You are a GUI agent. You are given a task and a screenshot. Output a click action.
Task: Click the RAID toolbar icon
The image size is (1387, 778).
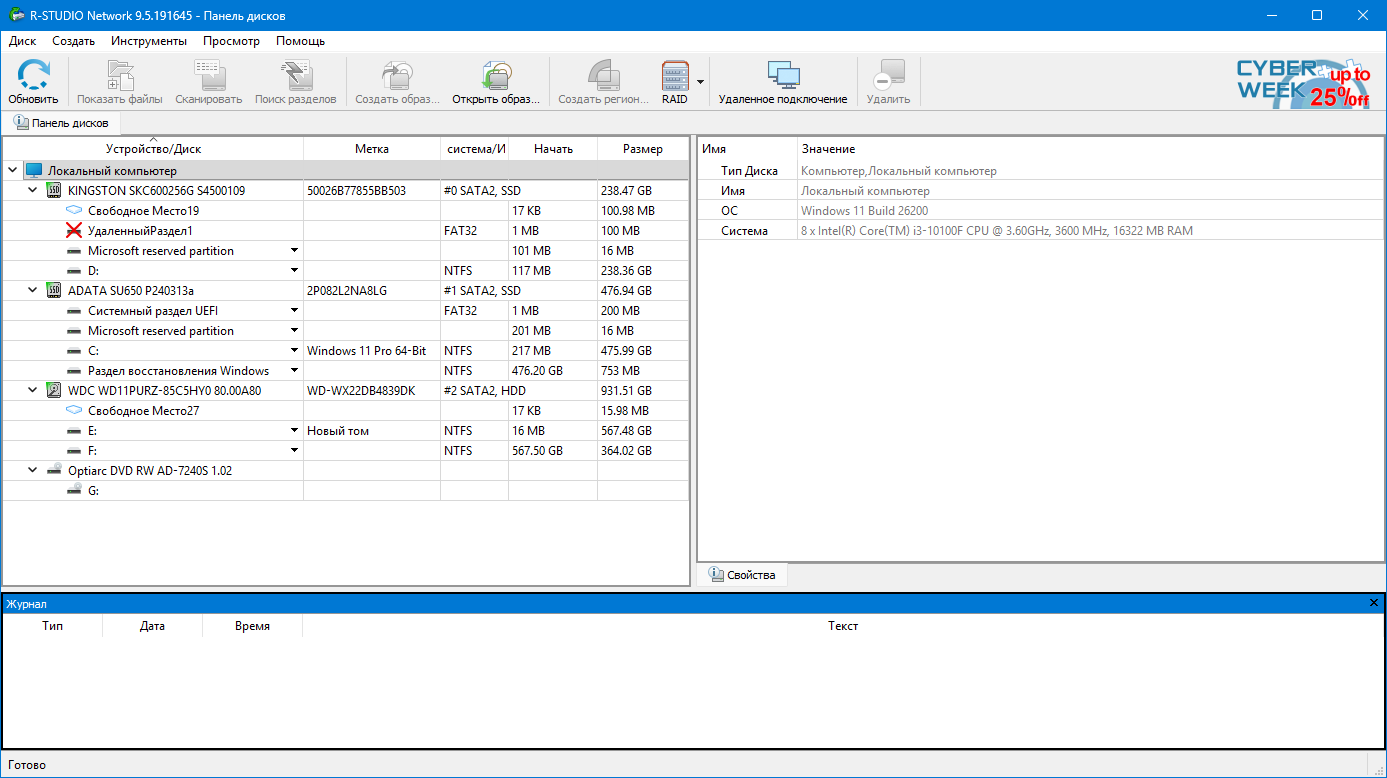[675, 76]
